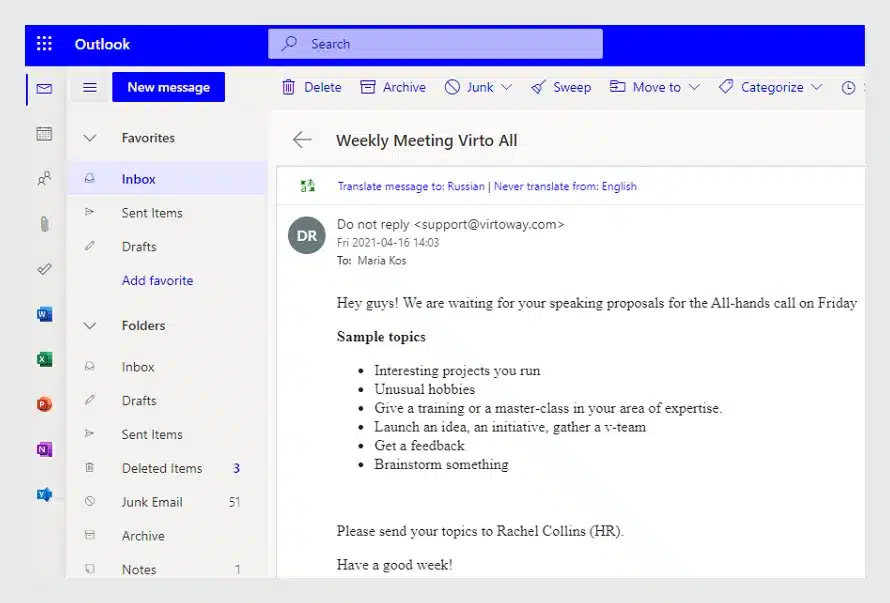Select Drafts under Folders
The image size is (890, 603).
(x=167, y=401)
